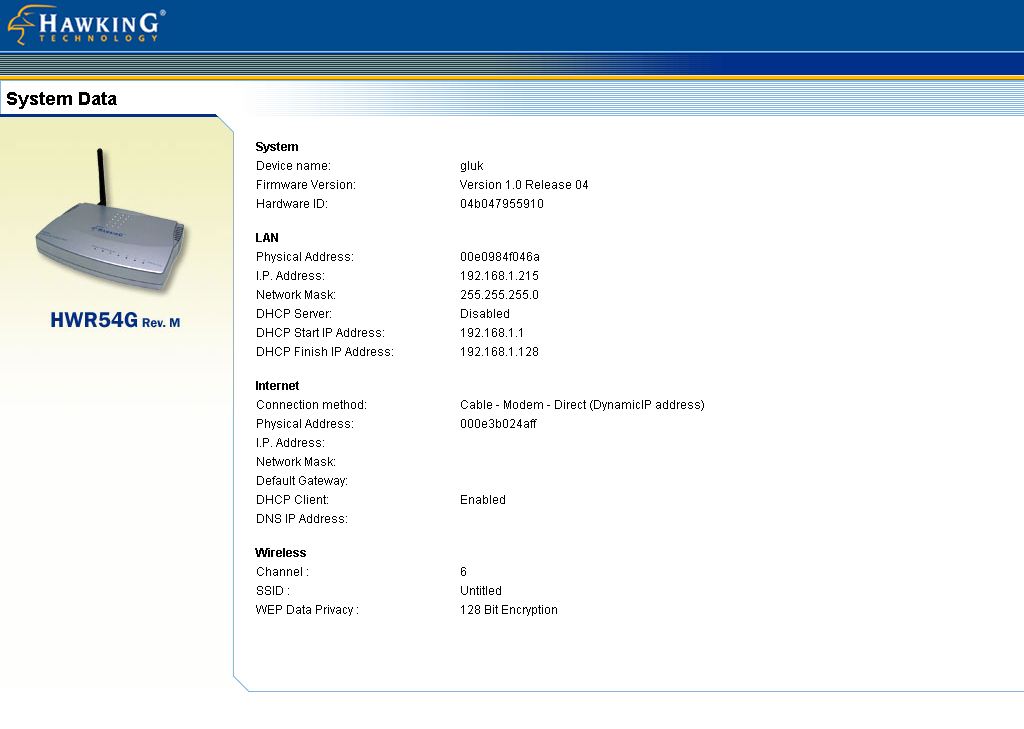The width and height of the screenshot is (1024, 729).
Task: Open the Connection method Cable-Modem setting
Action: pos(580,404)
